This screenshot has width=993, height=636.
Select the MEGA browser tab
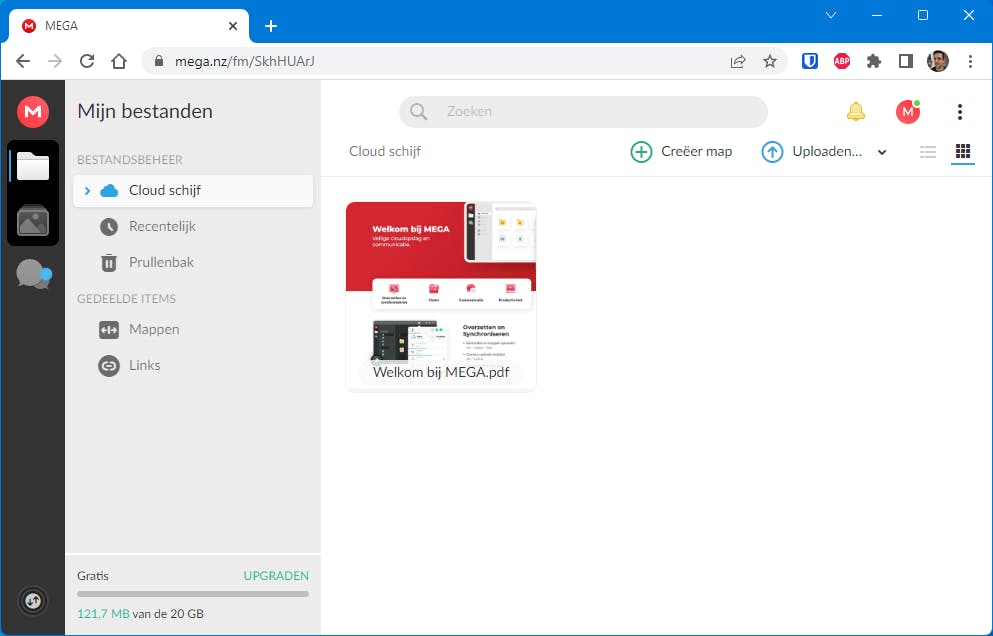pyautogui.click(x=129, y=26)
